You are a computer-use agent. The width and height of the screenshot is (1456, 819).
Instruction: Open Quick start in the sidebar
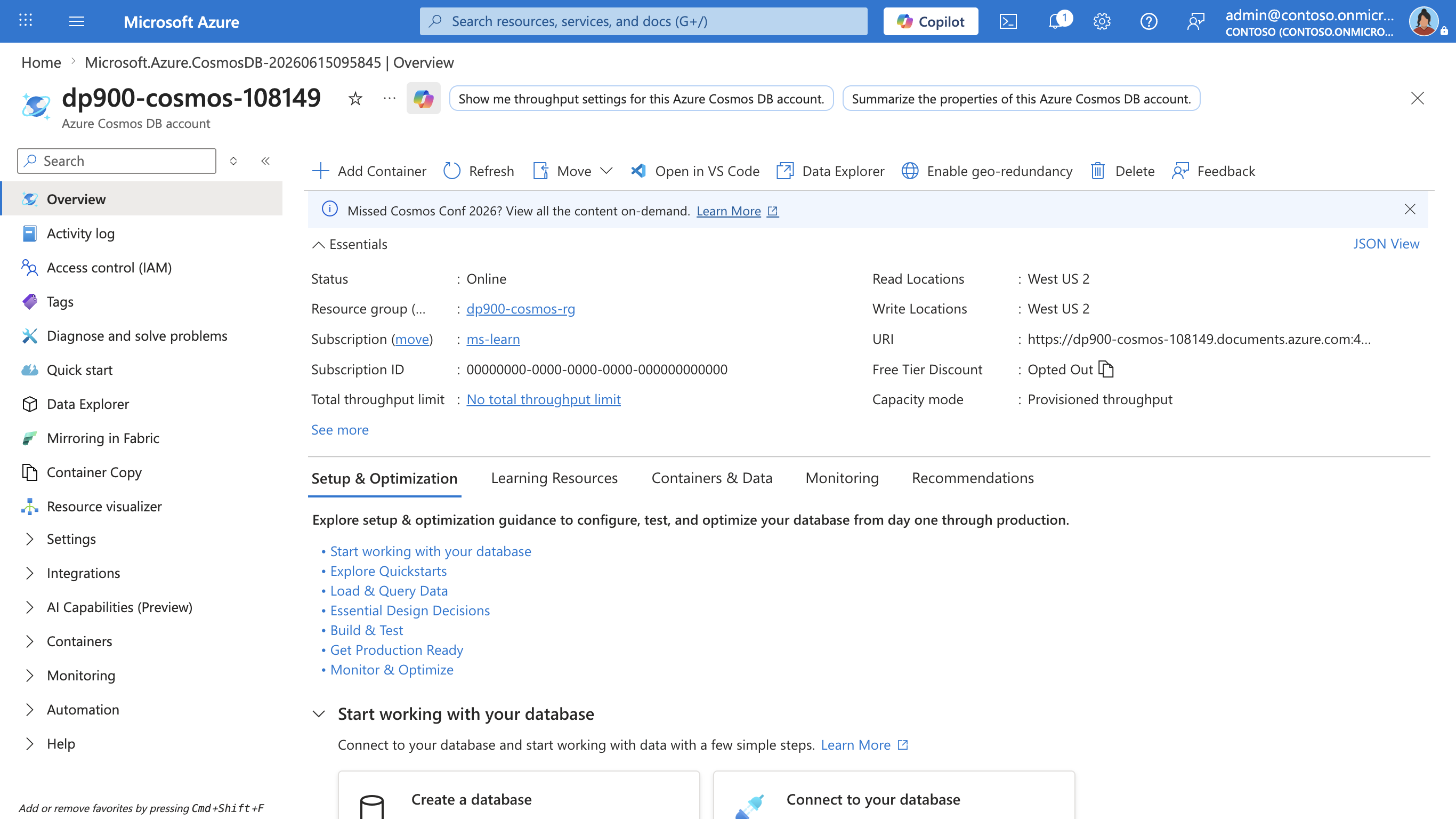point(141,370)
